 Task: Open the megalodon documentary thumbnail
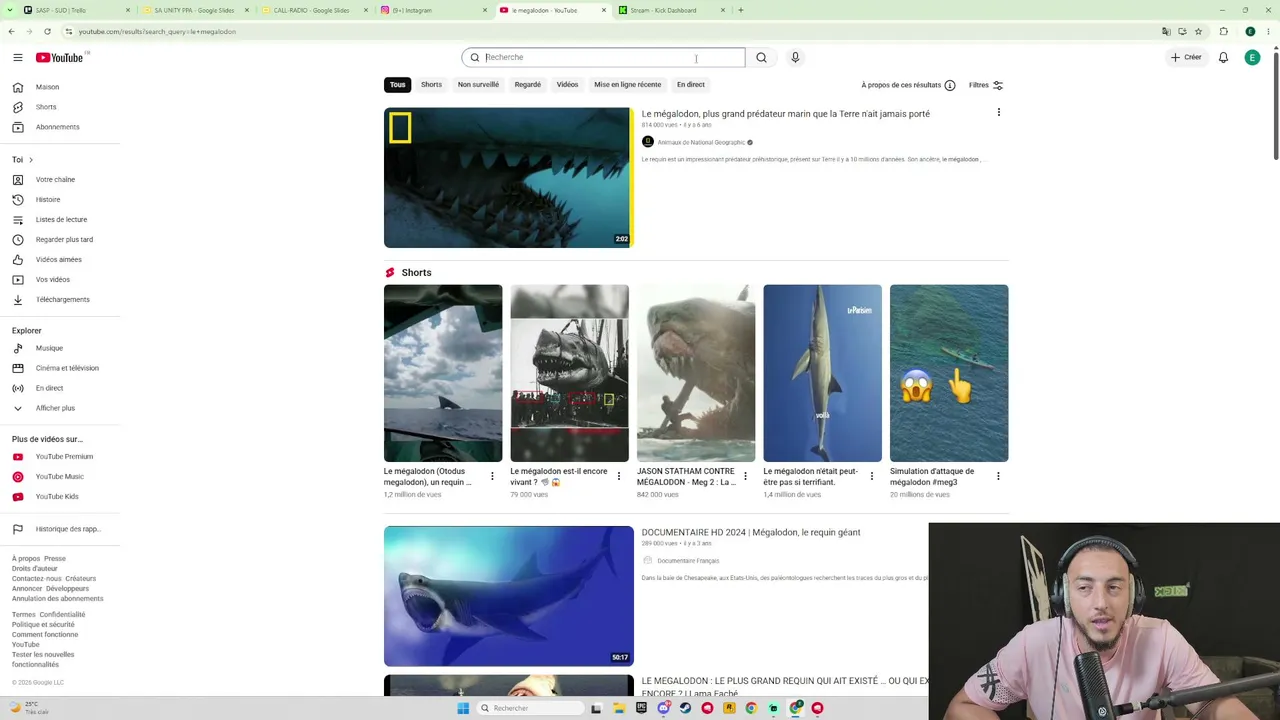point(508,596)
